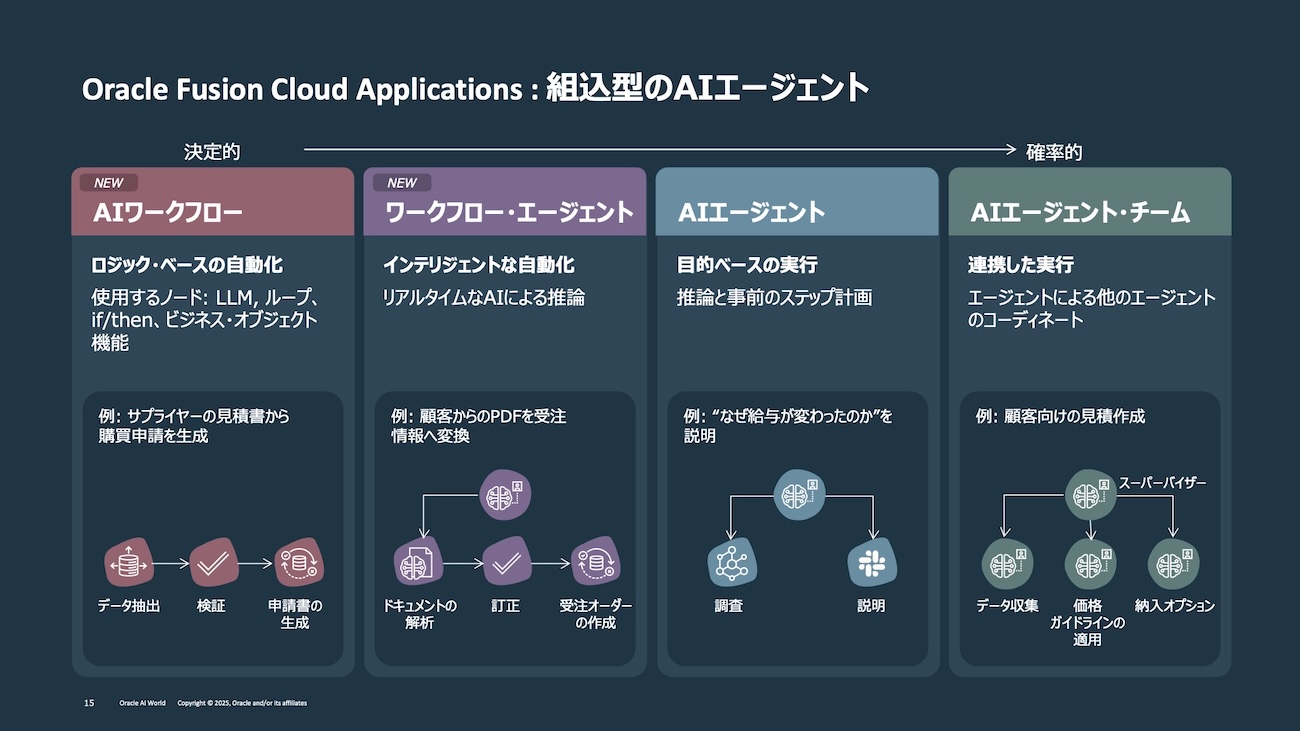This screenshot has width=1300, height=731.
Task: Click the Oracle AI World footer text
Action: [x=142, y=703]
